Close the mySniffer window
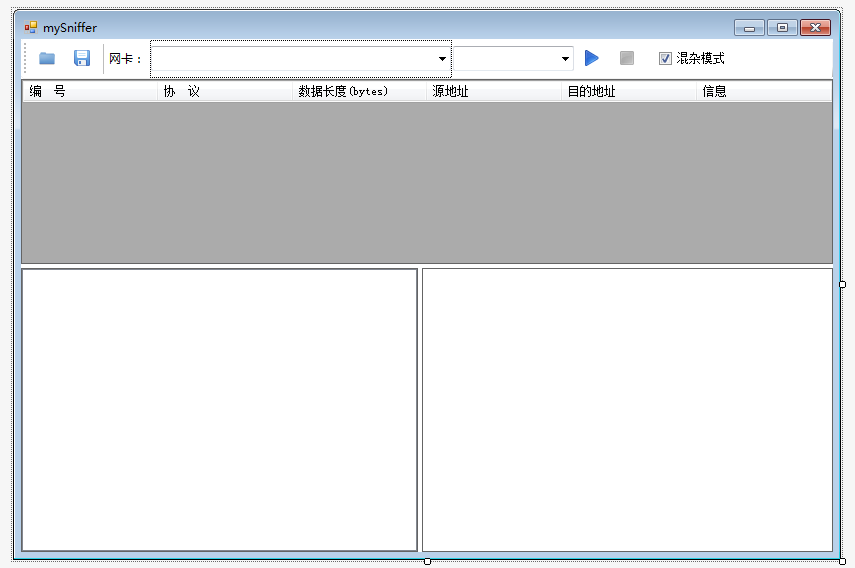This screenshot has height=568, width=855. pos(815,27)
